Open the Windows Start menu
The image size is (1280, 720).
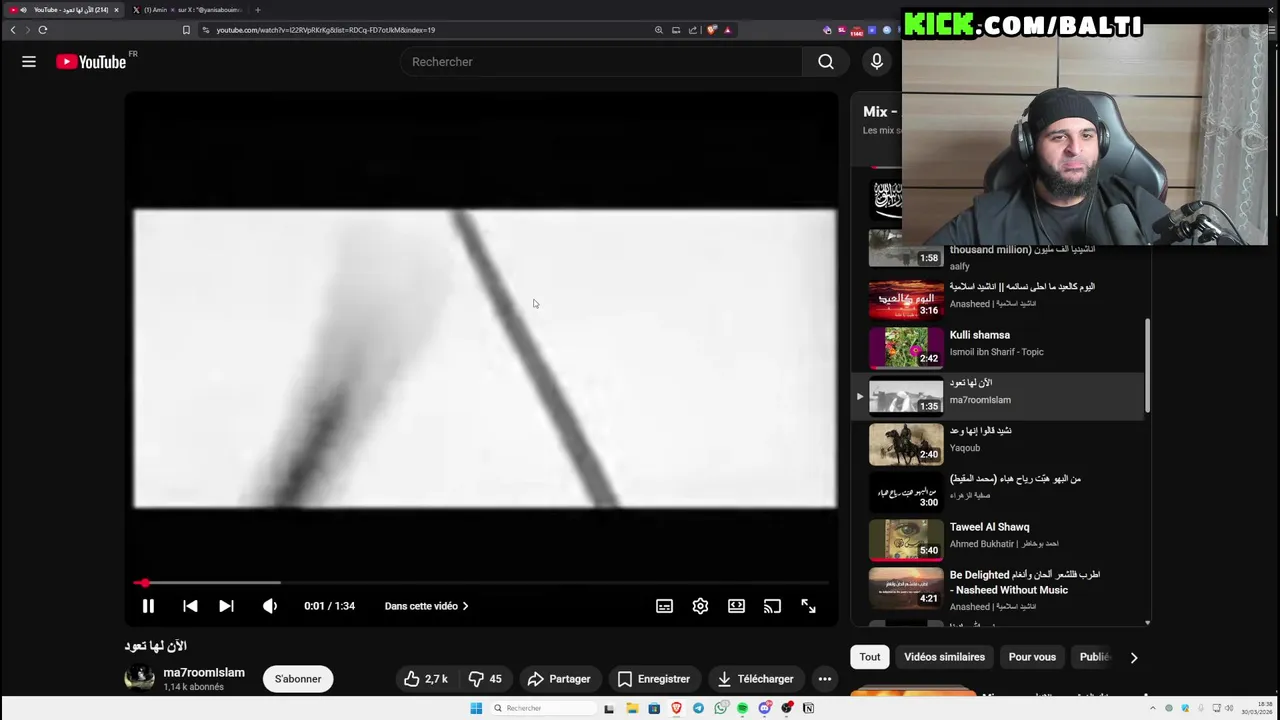(x=476, y=708)
